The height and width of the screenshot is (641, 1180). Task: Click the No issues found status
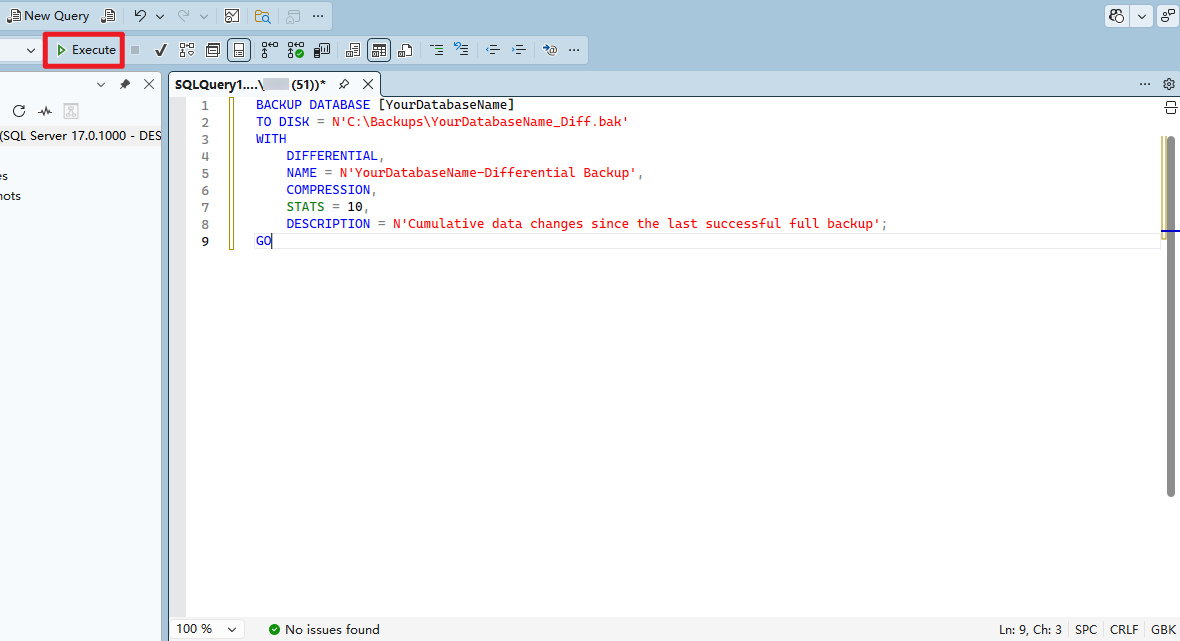coord(324,630)
